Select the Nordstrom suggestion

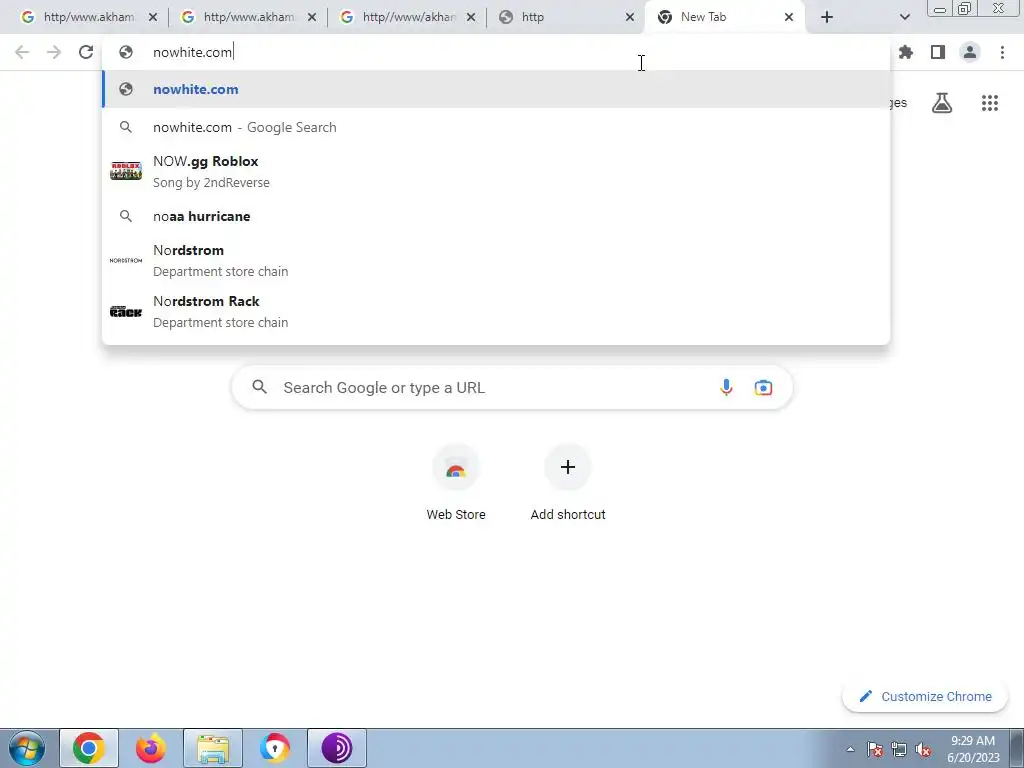[x=496, y=260]
